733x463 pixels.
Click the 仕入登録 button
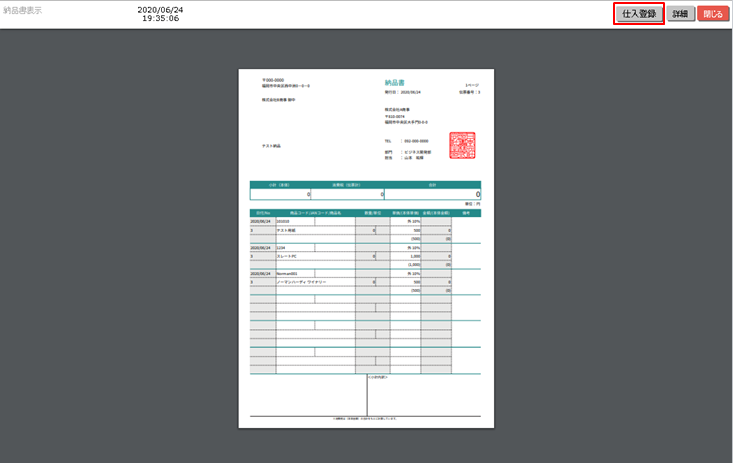(x=638, y=14)
